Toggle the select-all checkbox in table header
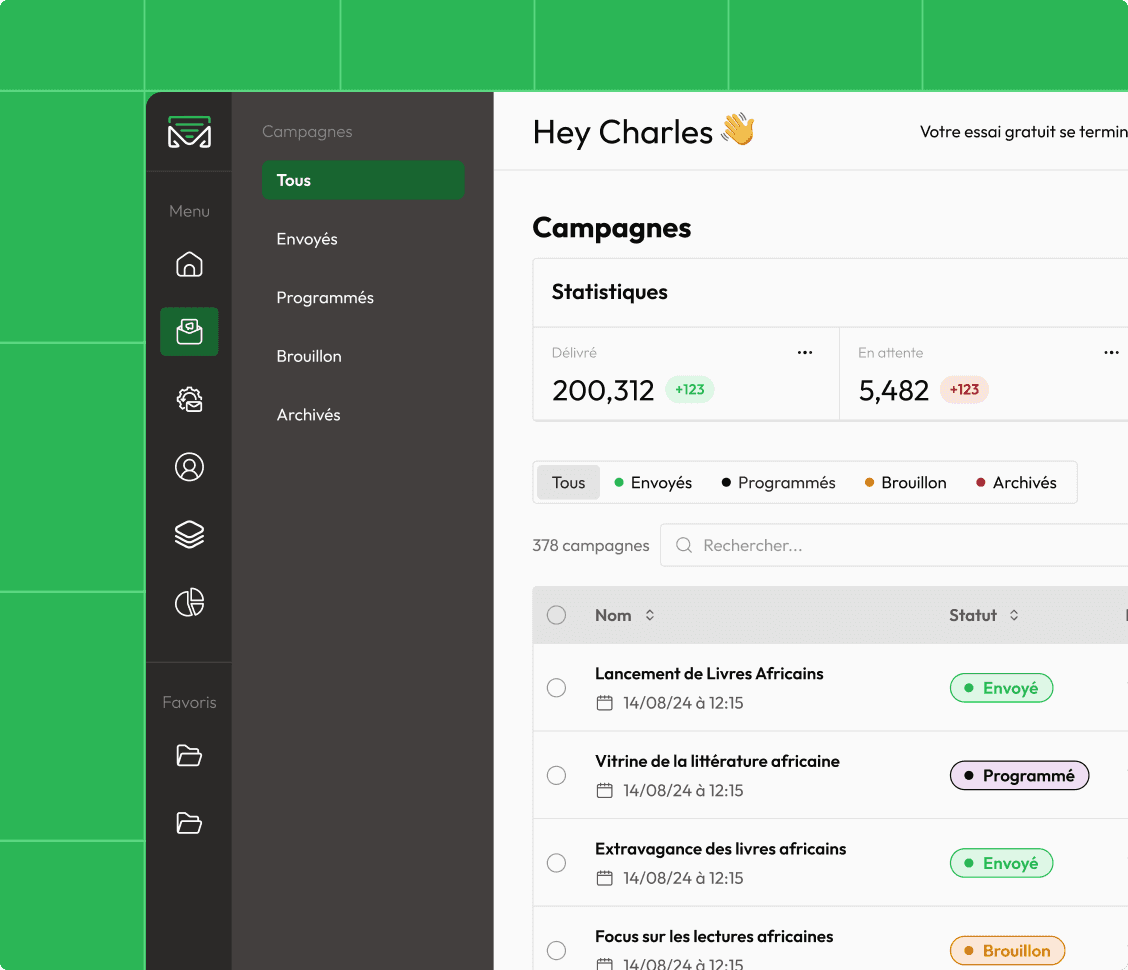 tap(556, 615)
